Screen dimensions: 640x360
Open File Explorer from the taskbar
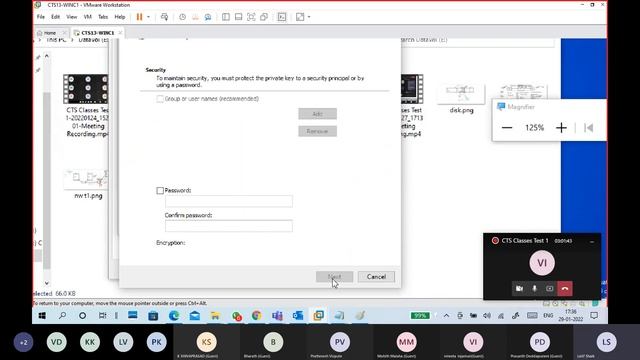pyautogui.click(x=215, y=316)
